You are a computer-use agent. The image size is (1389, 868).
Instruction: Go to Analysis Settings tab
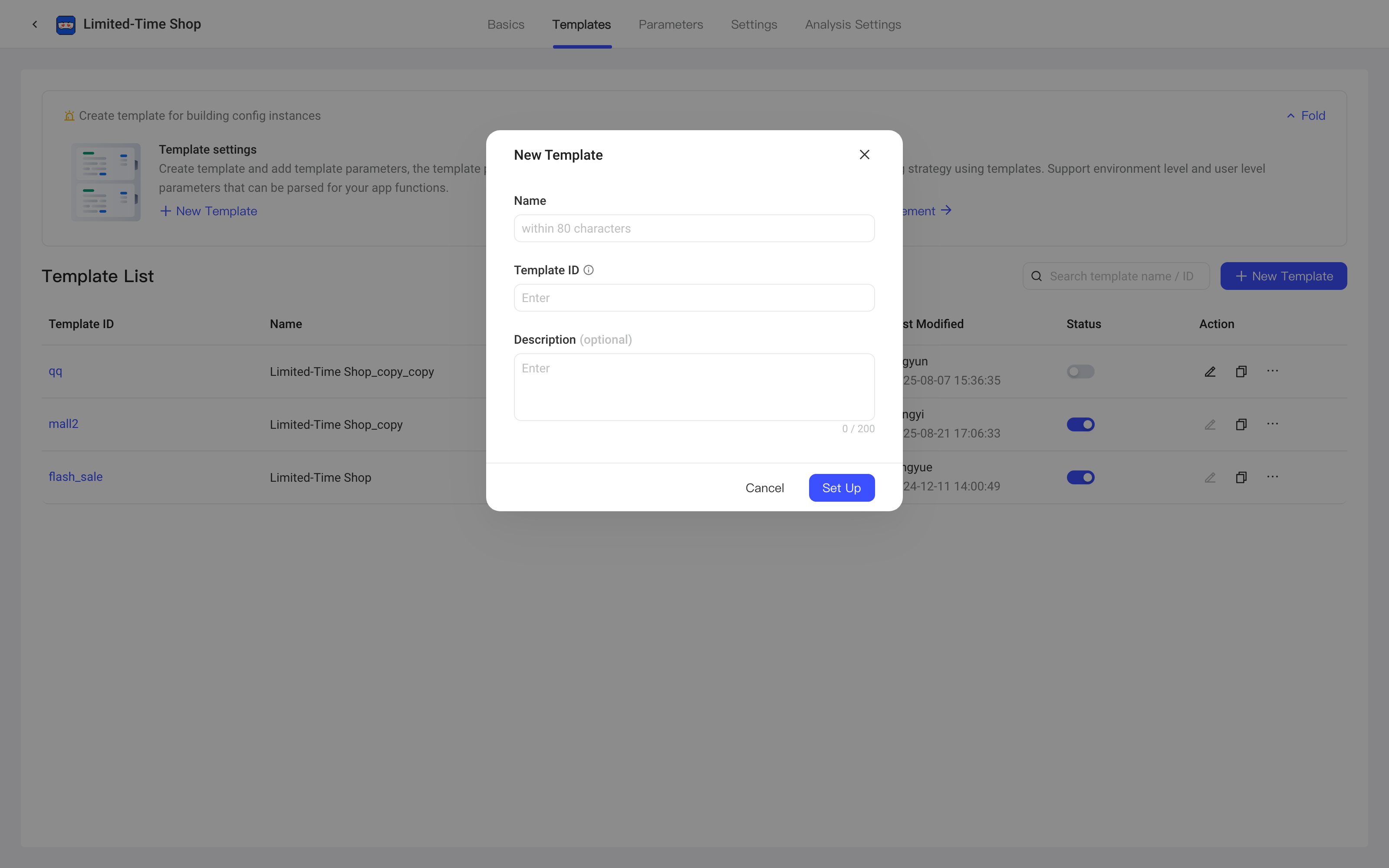pos(853,25)
